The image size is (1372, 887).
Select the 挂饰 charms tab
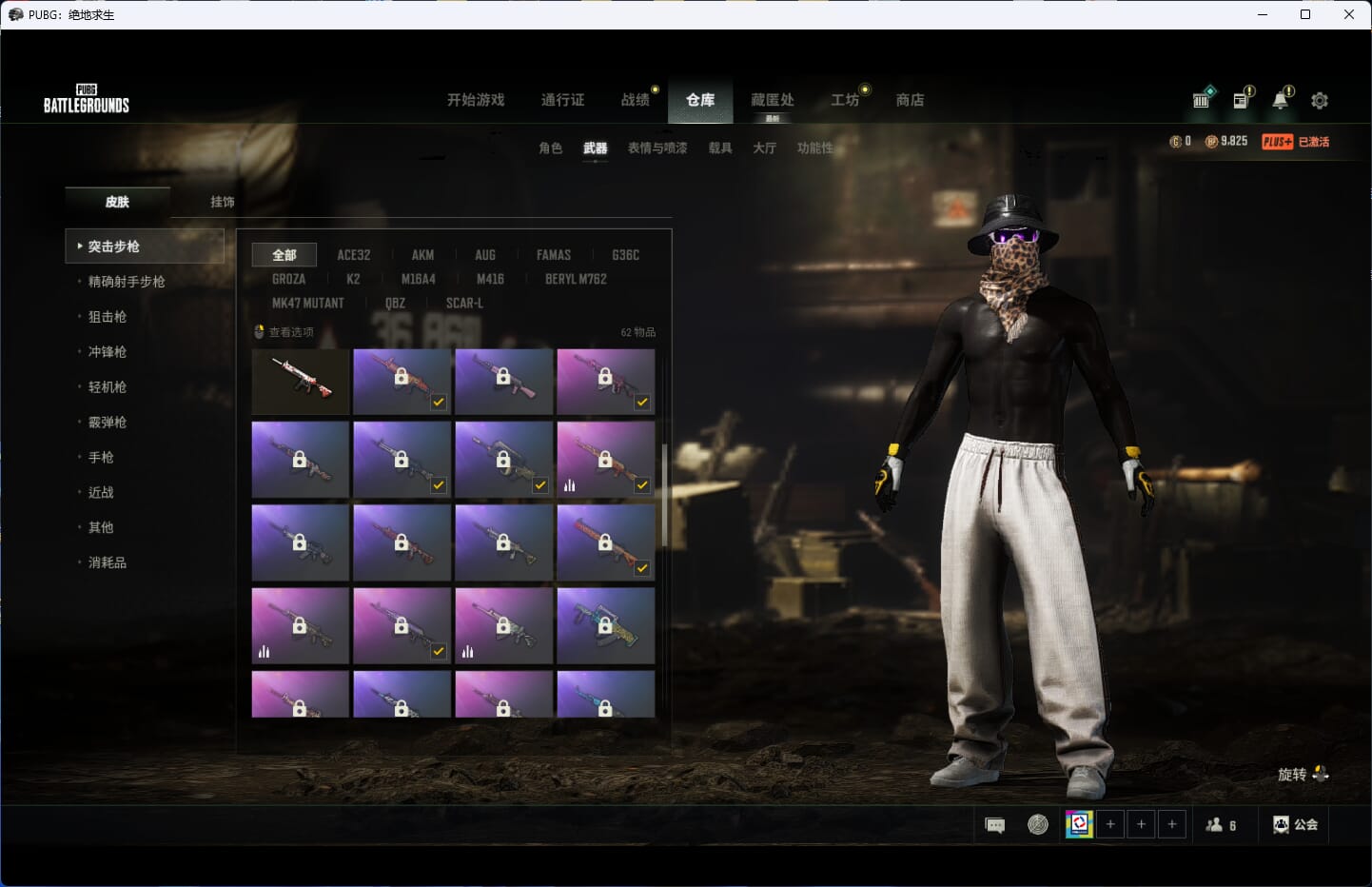[x=223, y=202]
